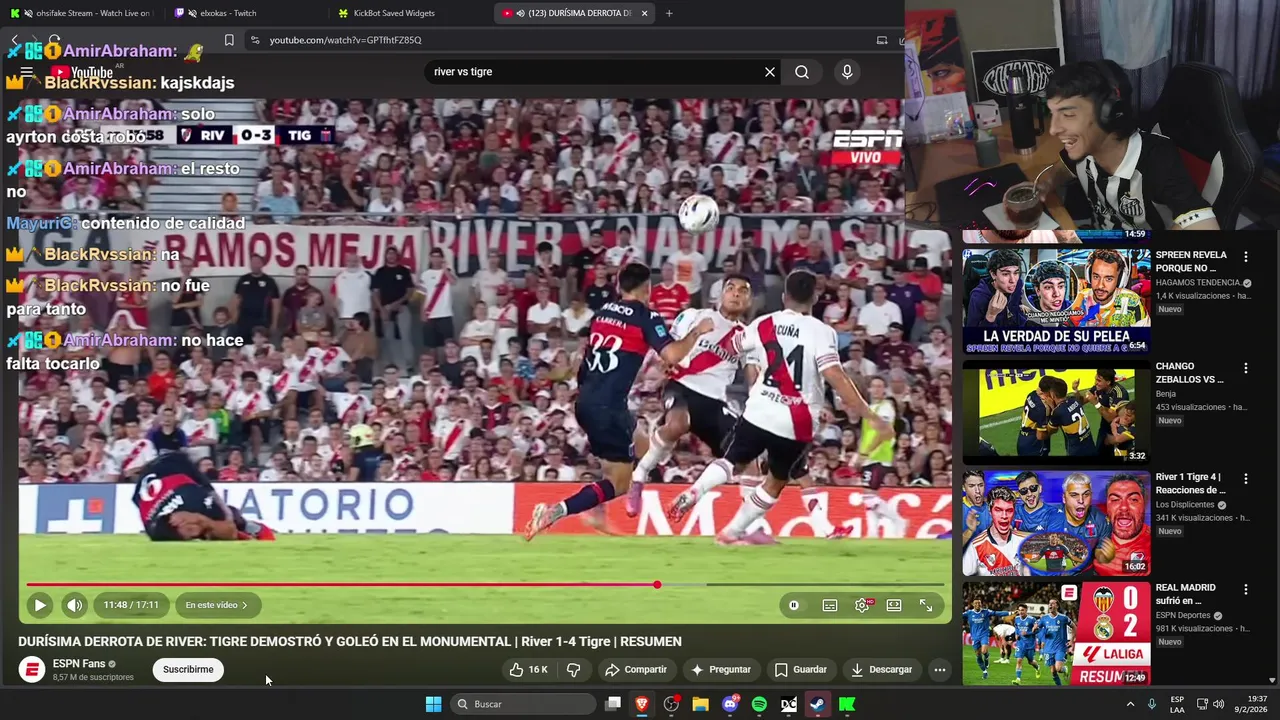1280x720 pixels.
Task: Click the 'HAGAMOS TENDENCIA' channel name
Action: click(1198, 283)
